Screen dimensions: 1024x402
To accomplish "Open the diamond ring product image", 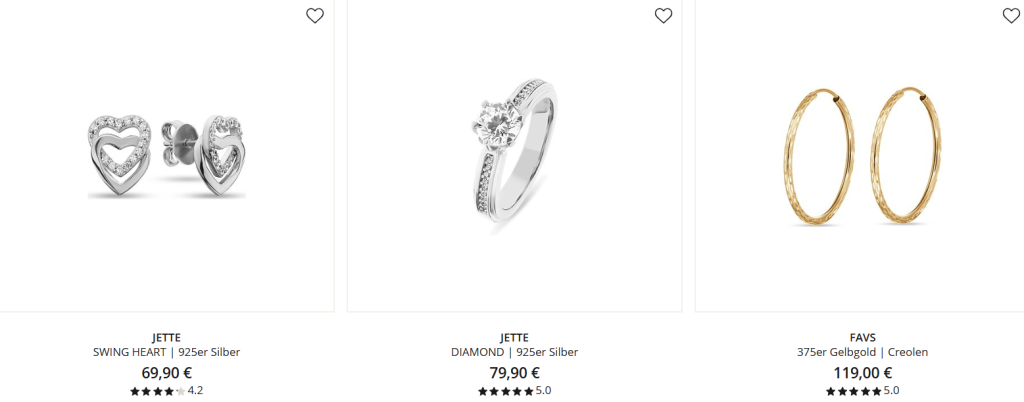I will pos(515,155).
